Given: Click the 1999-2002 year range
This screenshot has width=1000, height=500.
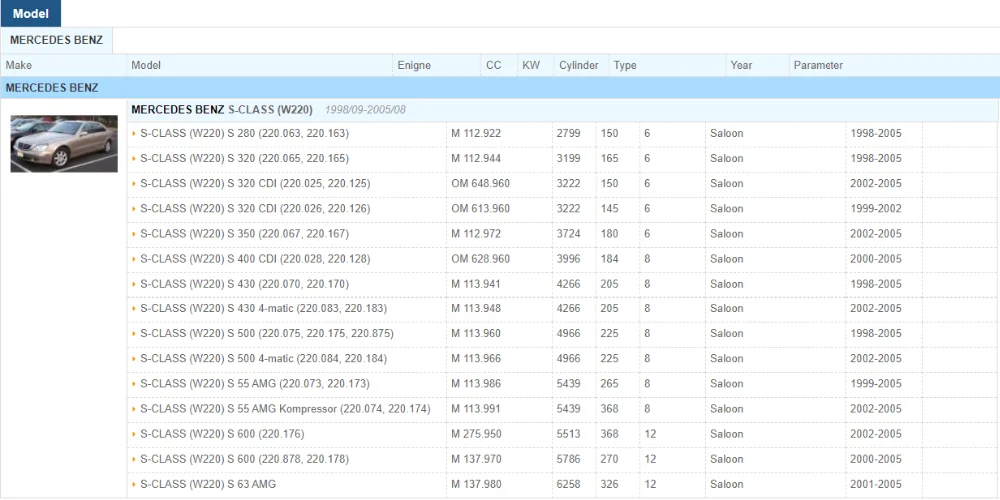Looking at the screenshot, I should [876, 209].
